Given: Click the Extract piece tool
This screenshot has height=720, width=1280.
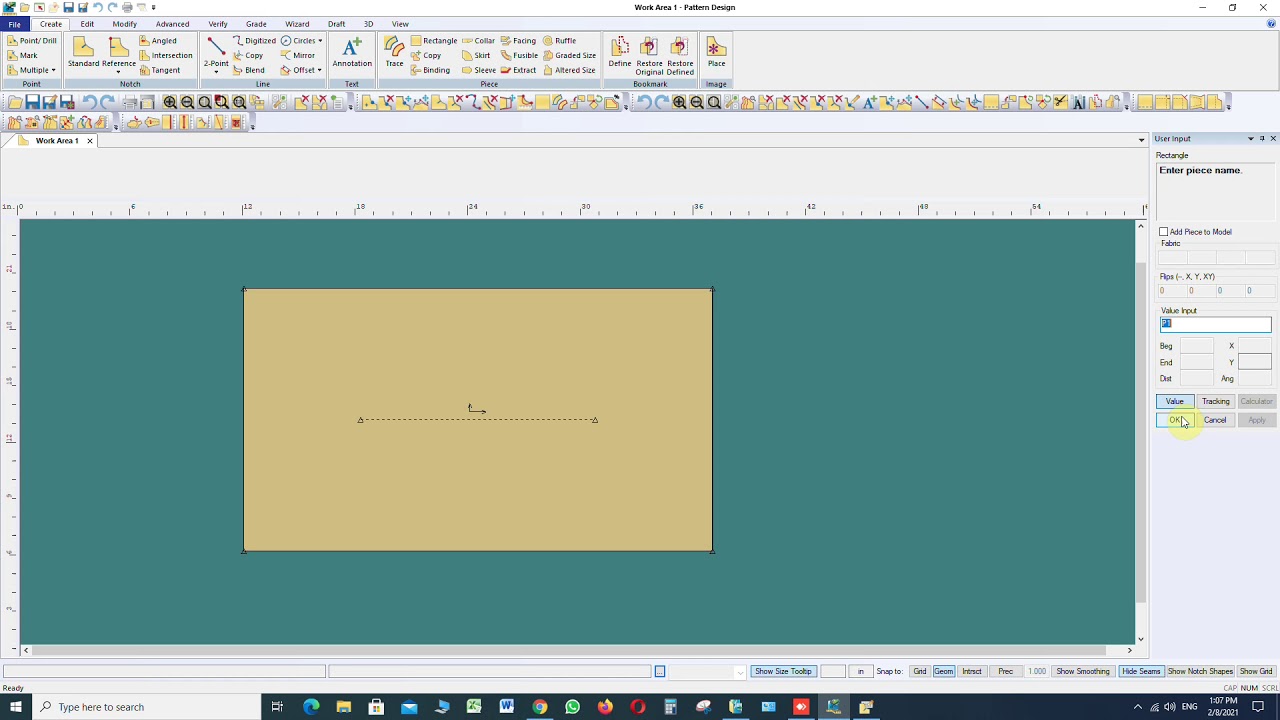Looking at the screenshot, I should click(518, 70).
